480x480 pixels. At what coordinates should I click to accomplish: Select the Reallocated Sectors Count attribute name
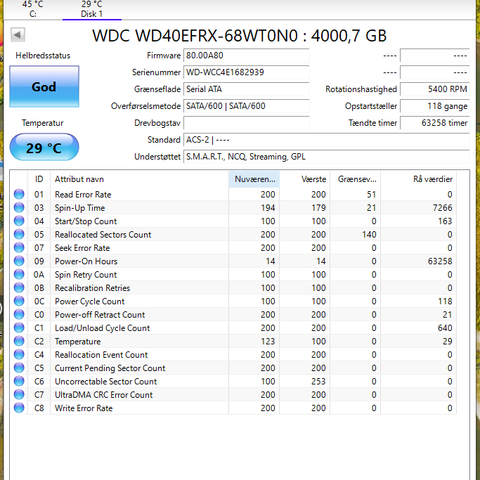pos(103,235)
